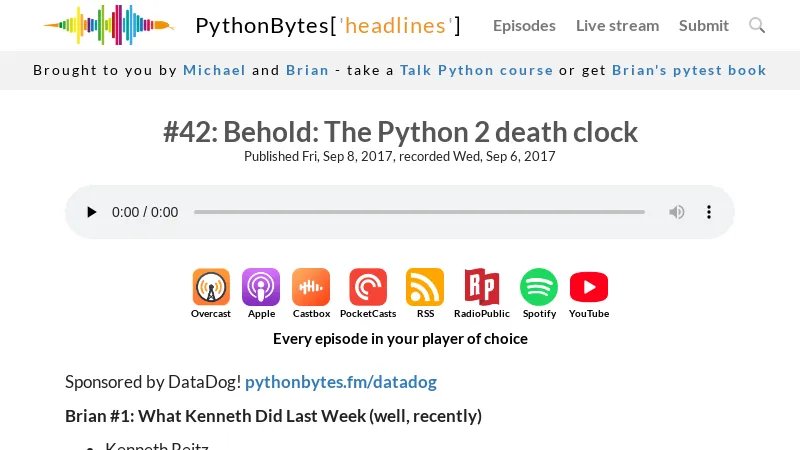The height and width of the screenshot is (450, 800).
Task: Open the Spotify icon
Action: [x=539, y=288]
